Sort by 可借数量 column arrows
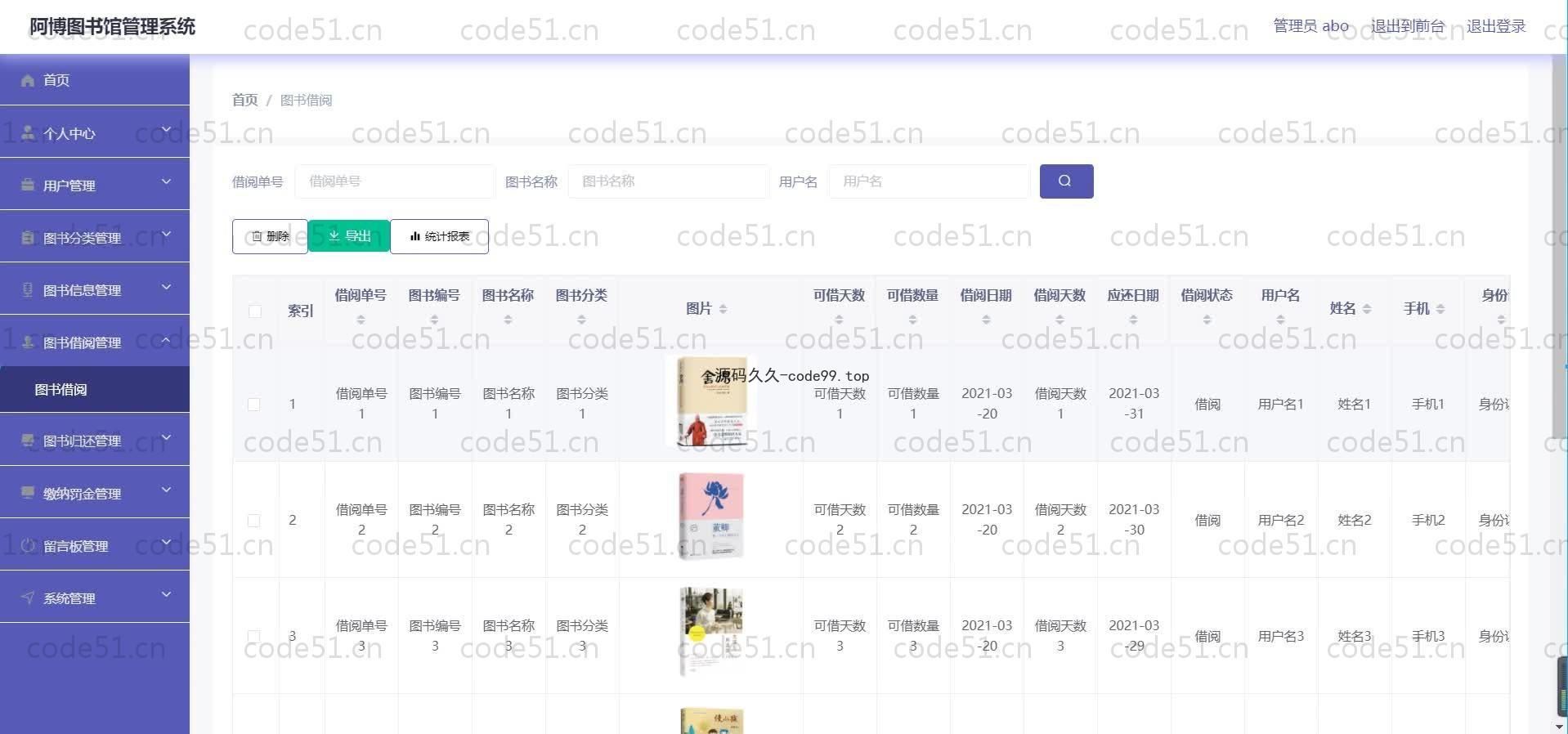This screenshot has height=734, width=1568. tap(912, 320)
